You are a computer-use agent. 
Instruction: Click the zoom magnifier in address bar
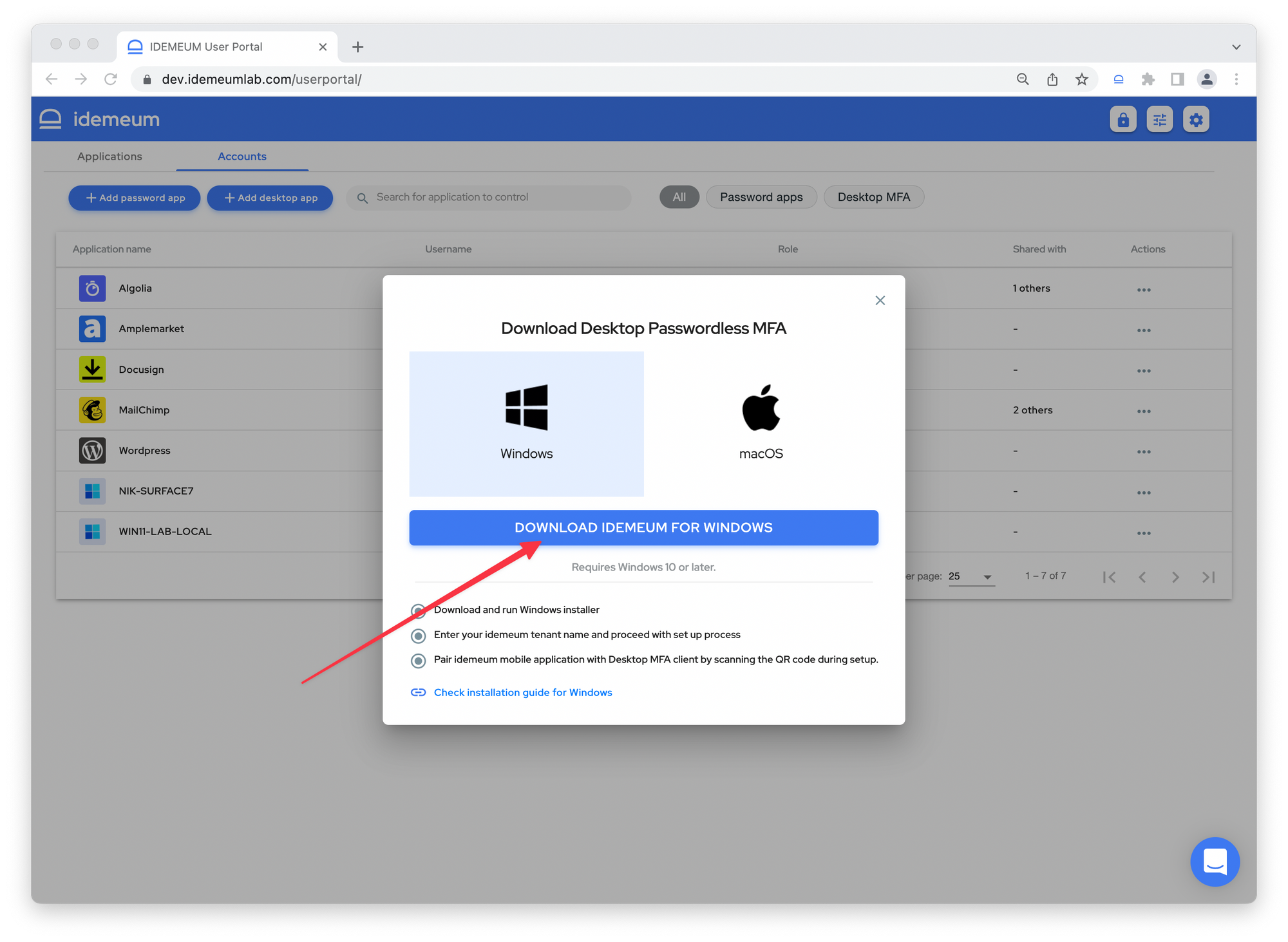[x=1023, y=79]
